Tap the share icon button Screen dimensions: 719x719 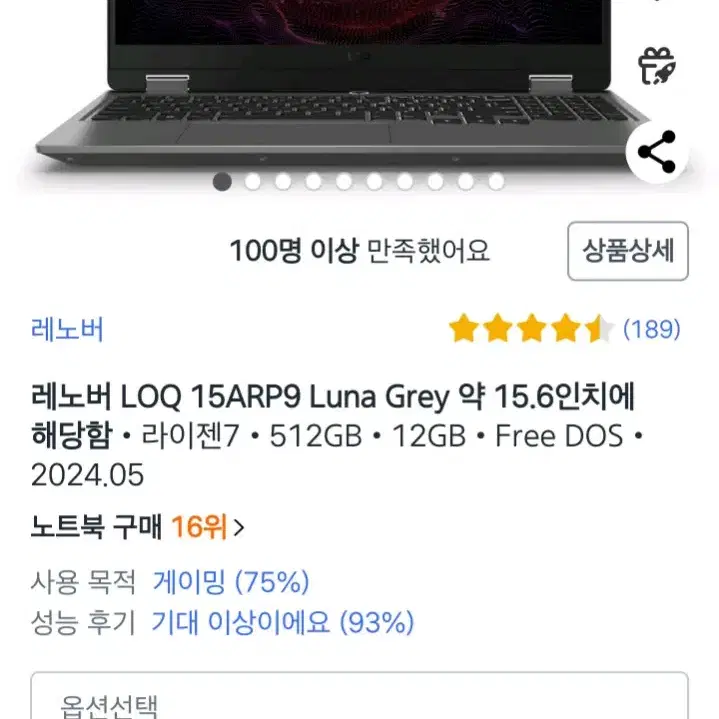click(657, 152)
